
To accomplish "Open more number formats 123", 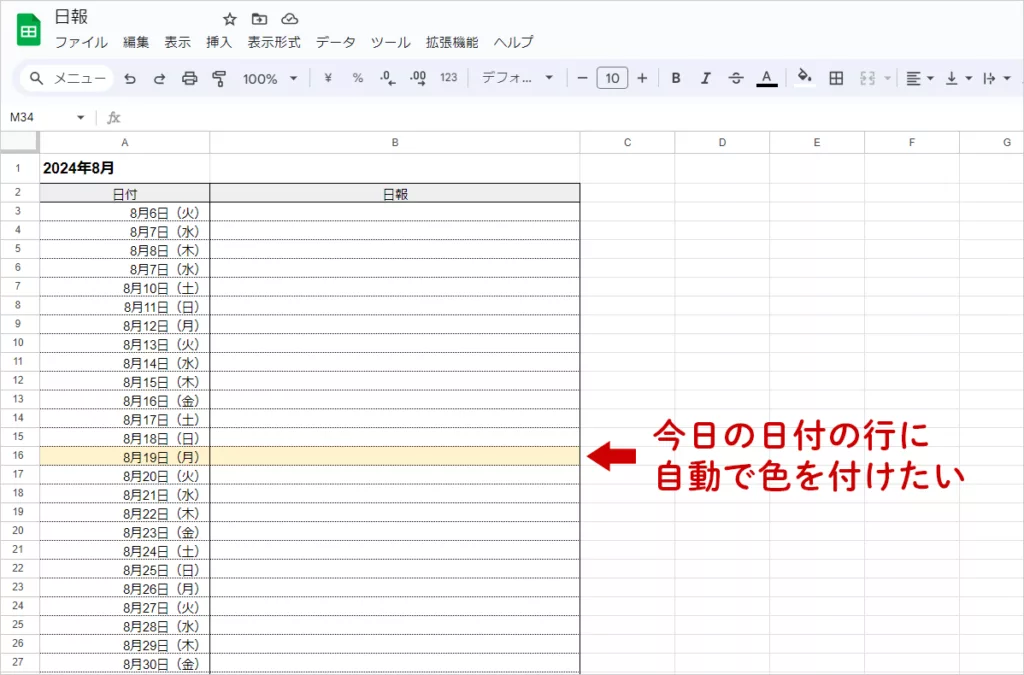I will 449,78.
